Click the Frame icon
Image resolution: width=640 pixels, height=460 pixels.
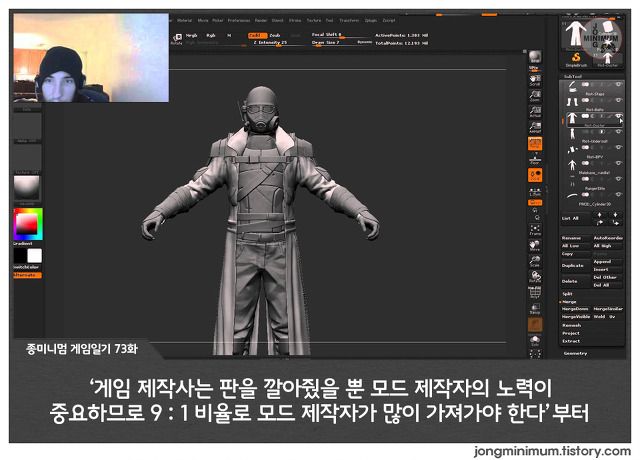tap(535, 230)
